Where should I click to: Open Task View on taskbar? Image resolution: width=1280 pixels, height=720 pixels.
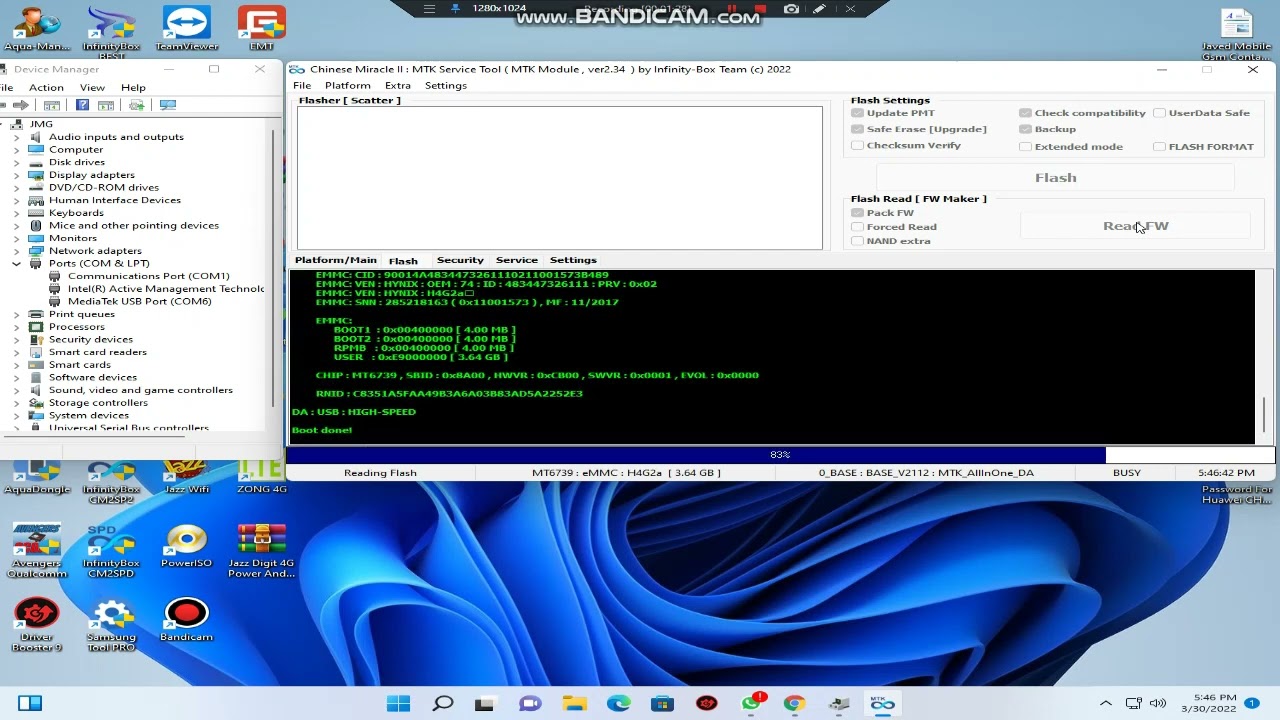pyautogui.click(x=485, y=704)
